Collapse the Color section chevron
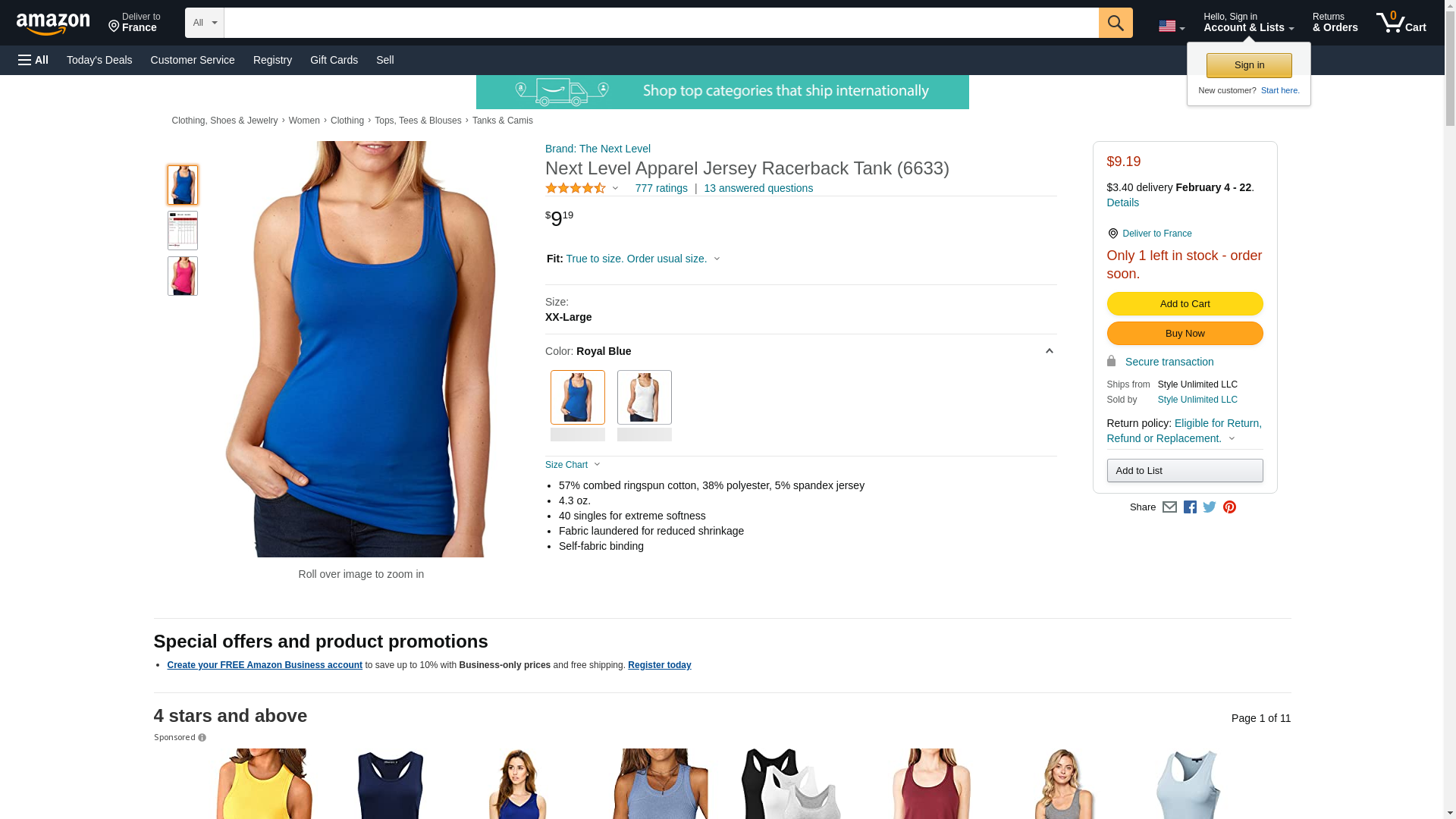 (x=1050, y=351)
